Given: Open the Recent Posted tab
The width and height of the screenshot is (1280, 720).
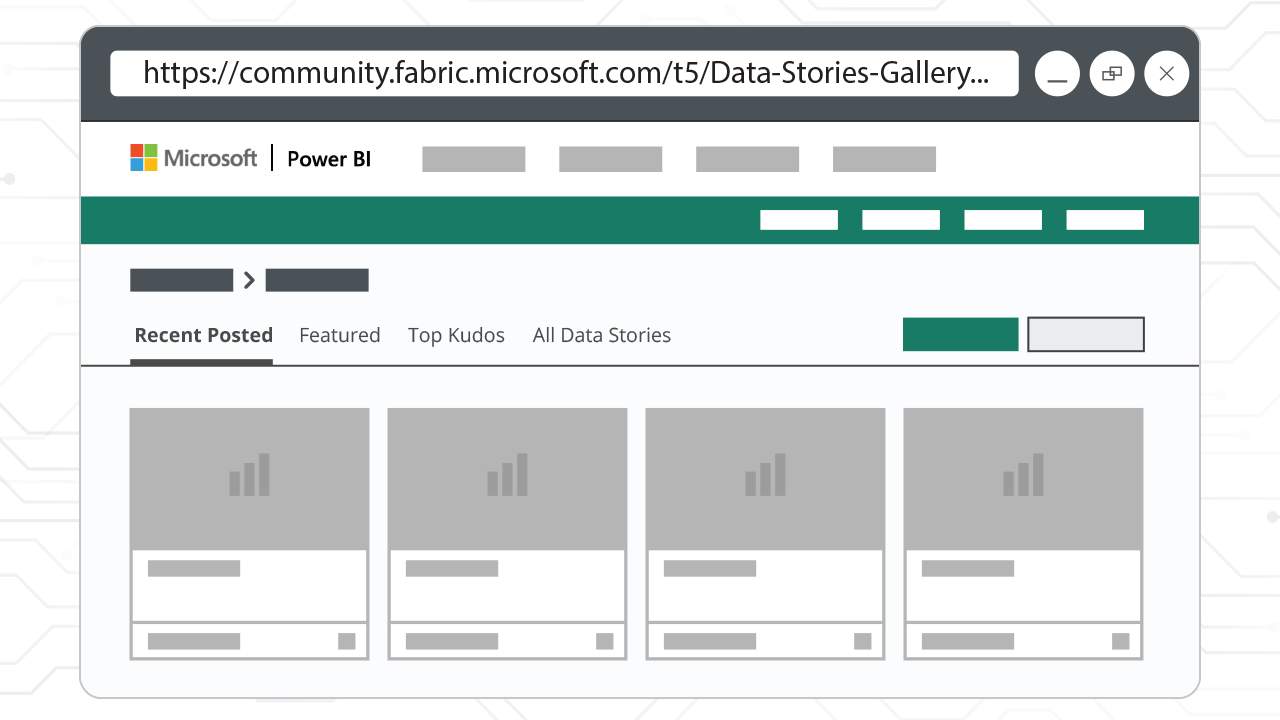Looking at the screenshot, I should [x=203, y=335].
